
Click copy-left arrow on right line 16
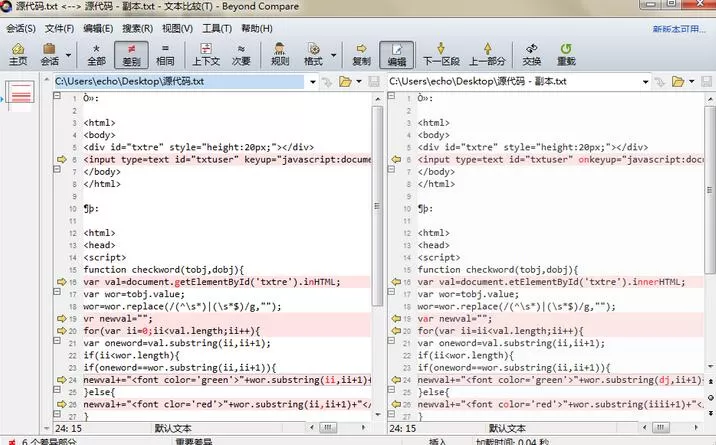click(x=396, y=282)
